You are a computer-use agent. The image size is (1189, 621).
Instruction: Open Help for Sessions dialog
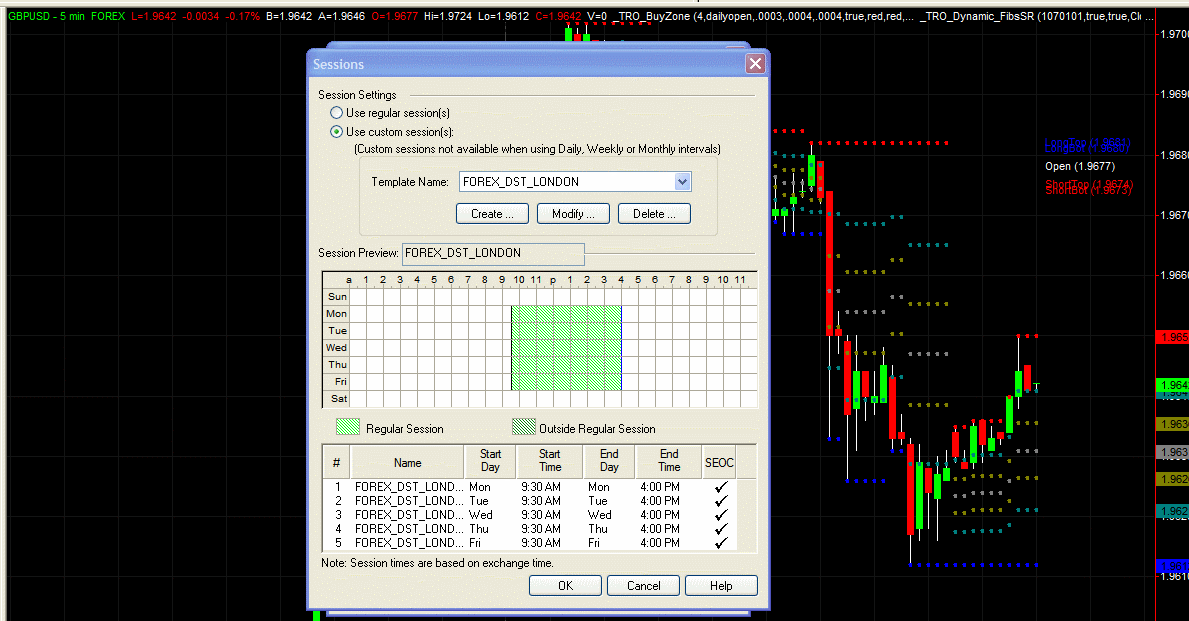(721, 585)
